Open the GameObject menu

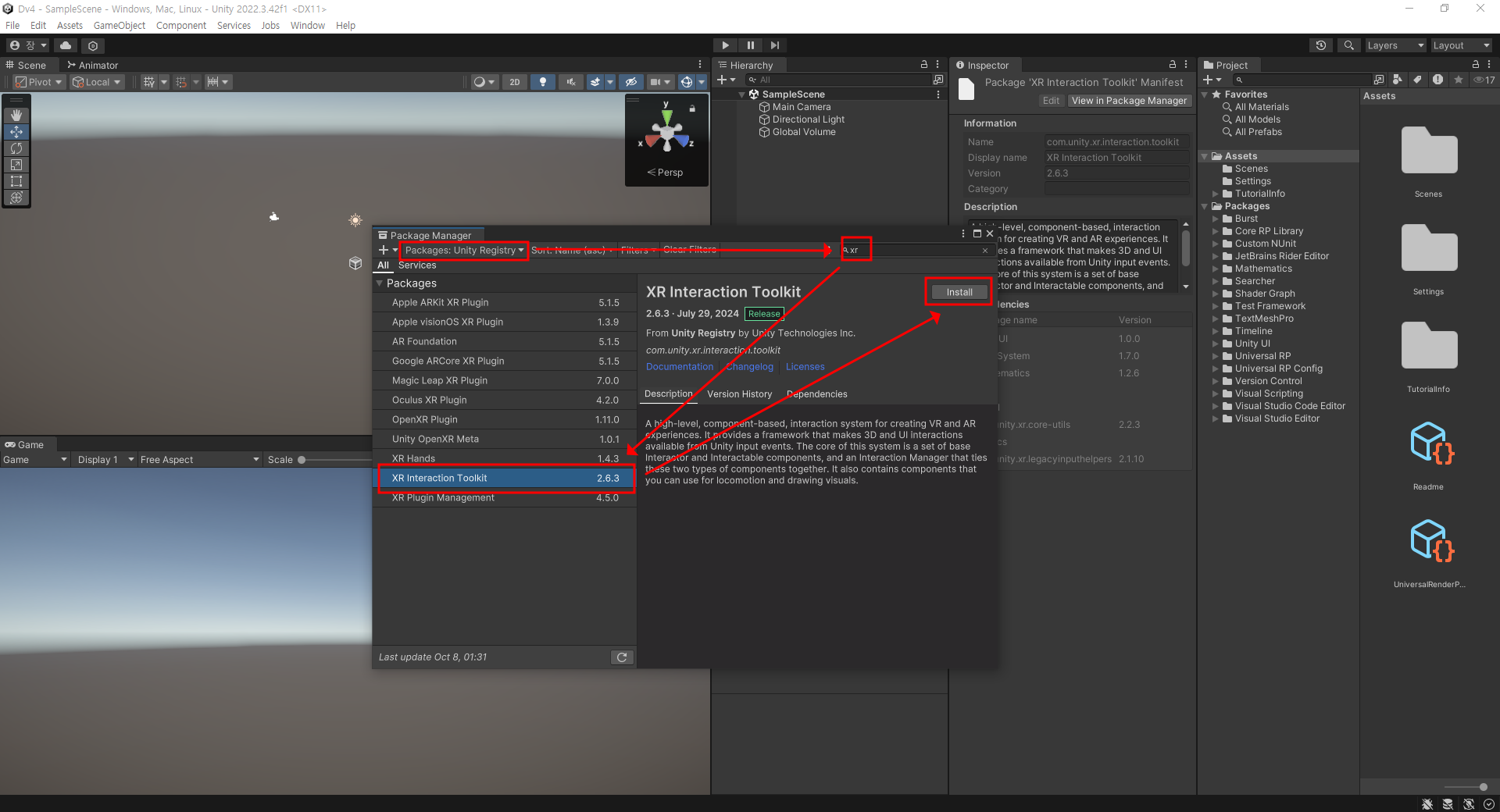pos(120,25)
